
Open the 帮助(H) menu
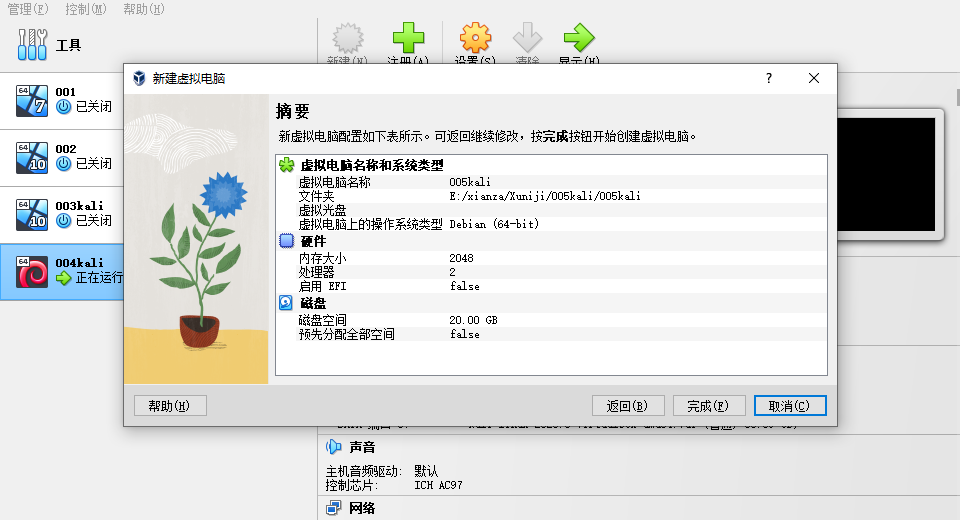click(x=144, y=9)
